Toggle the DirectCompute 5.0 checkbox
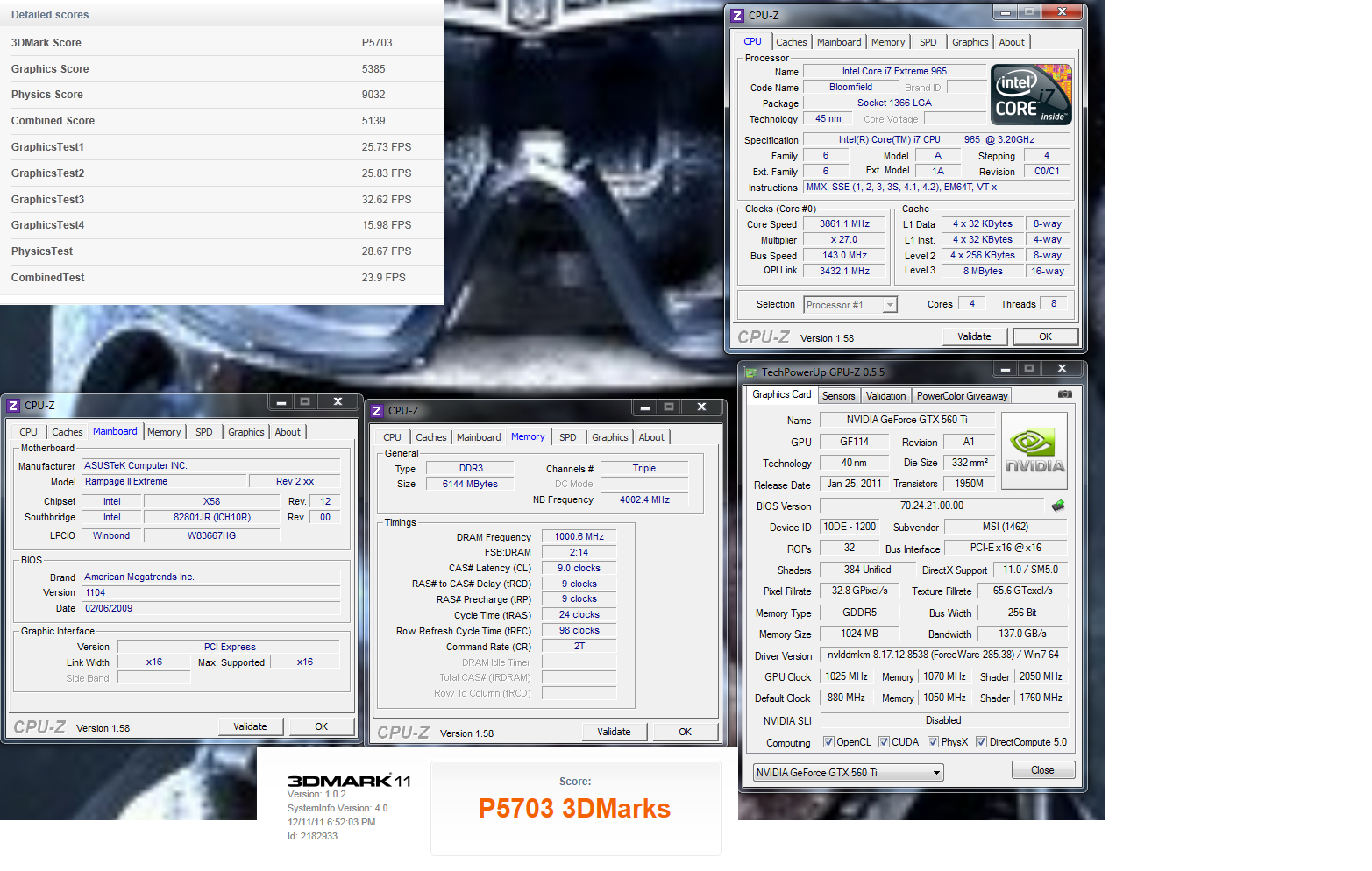The image size is (1372, 871). [x=981, y=742]
